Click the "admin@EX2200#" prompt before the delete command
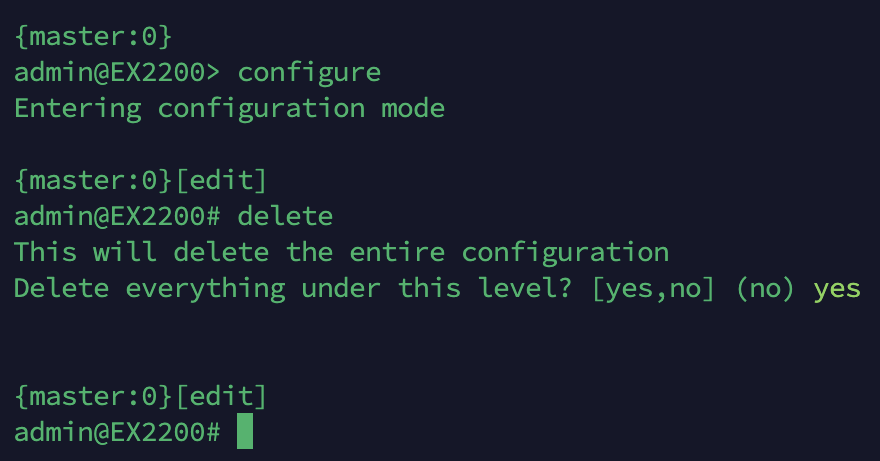The image size is (880, 461). [x=117, y=217]
